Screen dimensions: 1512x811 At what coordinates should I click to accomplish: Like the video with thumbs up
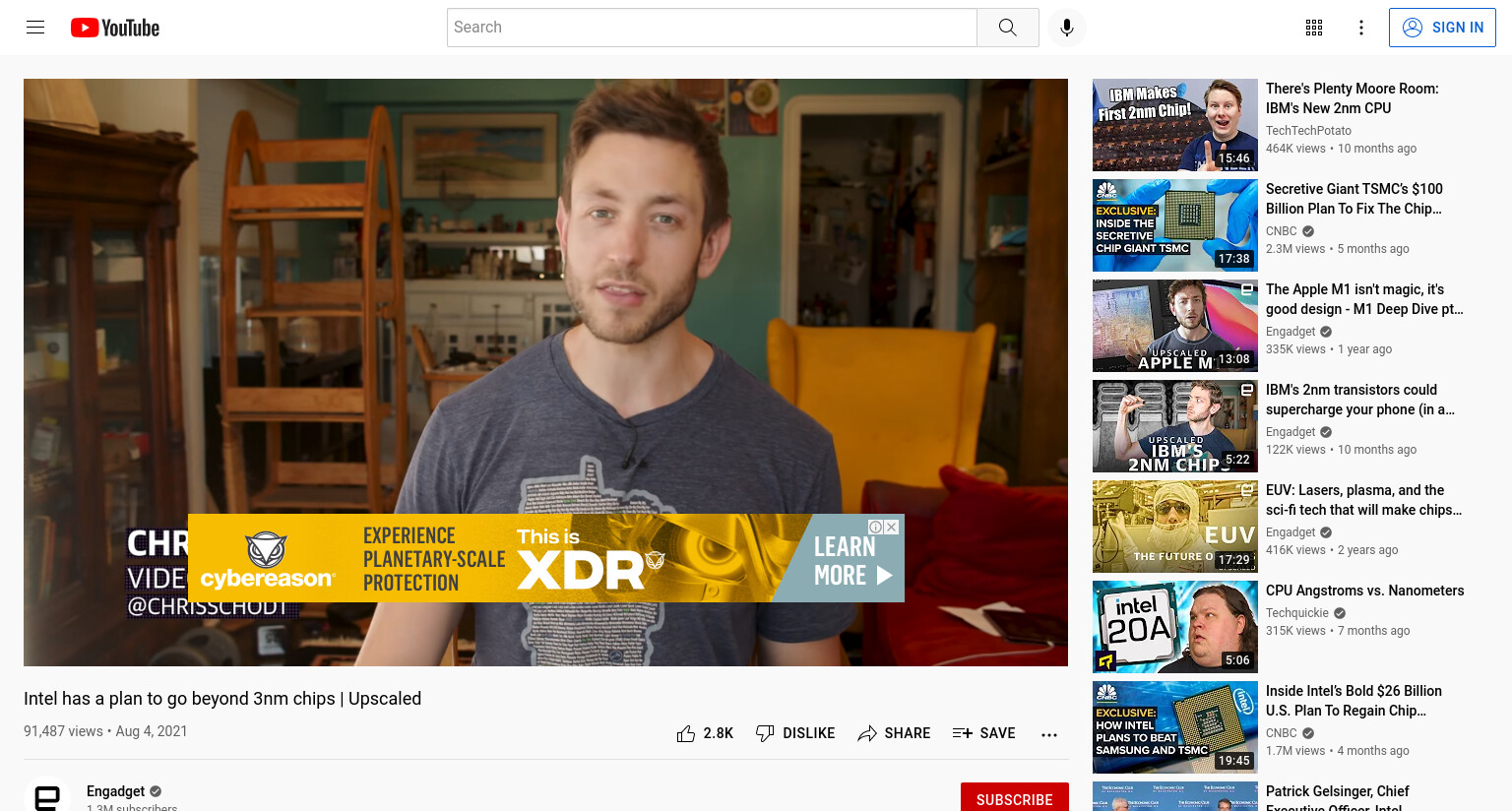[705, 733]
